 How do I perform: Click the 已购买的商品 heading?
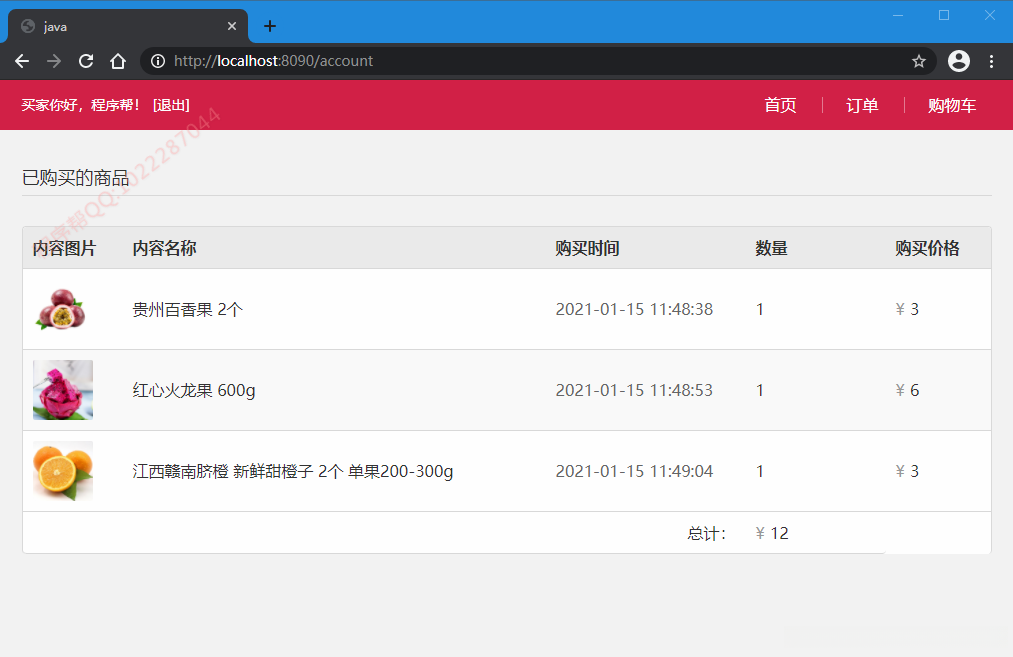point(76,178)
